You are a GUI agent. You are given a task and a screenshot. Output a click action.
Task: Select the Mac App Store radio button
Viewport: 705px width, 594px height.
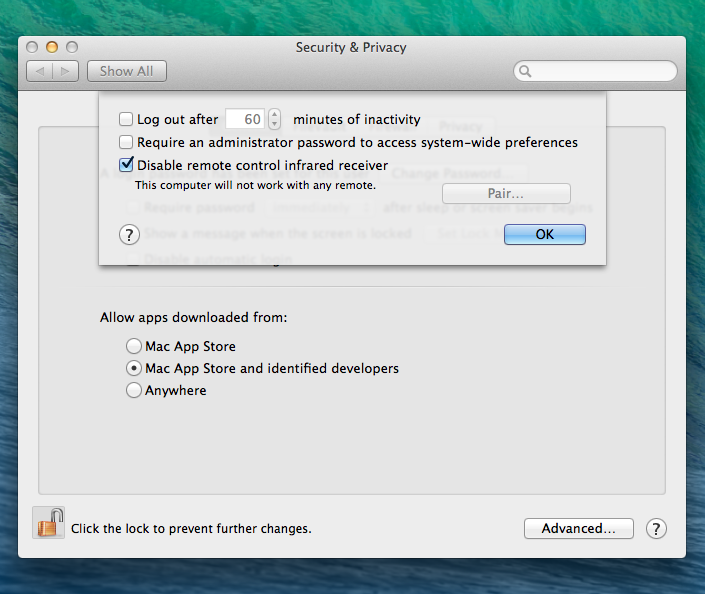(134, 346)
